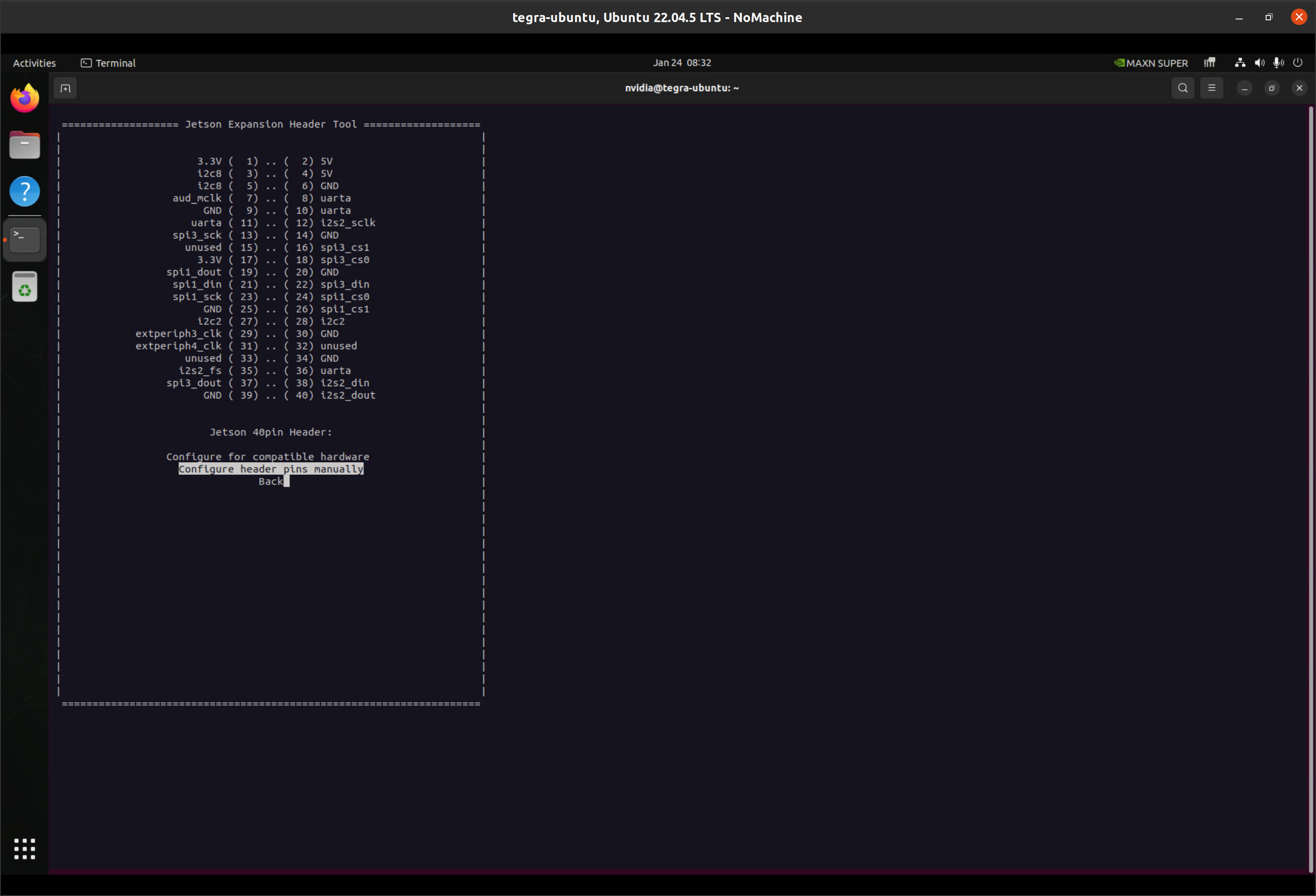Screen dimensions: 1316x896
Task: Launch Firefox from the dock
Action: [25, 98]
